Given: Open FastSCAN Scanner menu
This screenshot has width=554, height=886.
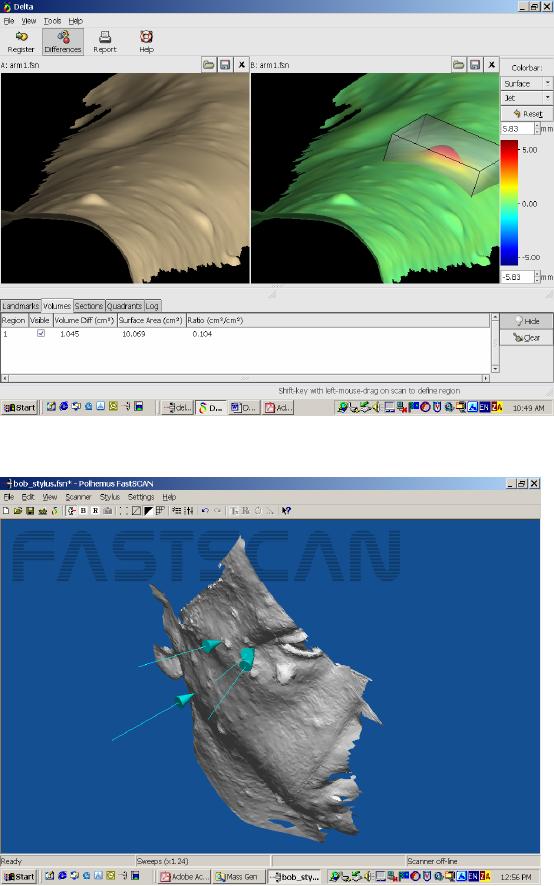Looking at the screenshot, I should (x=78, y=497).
